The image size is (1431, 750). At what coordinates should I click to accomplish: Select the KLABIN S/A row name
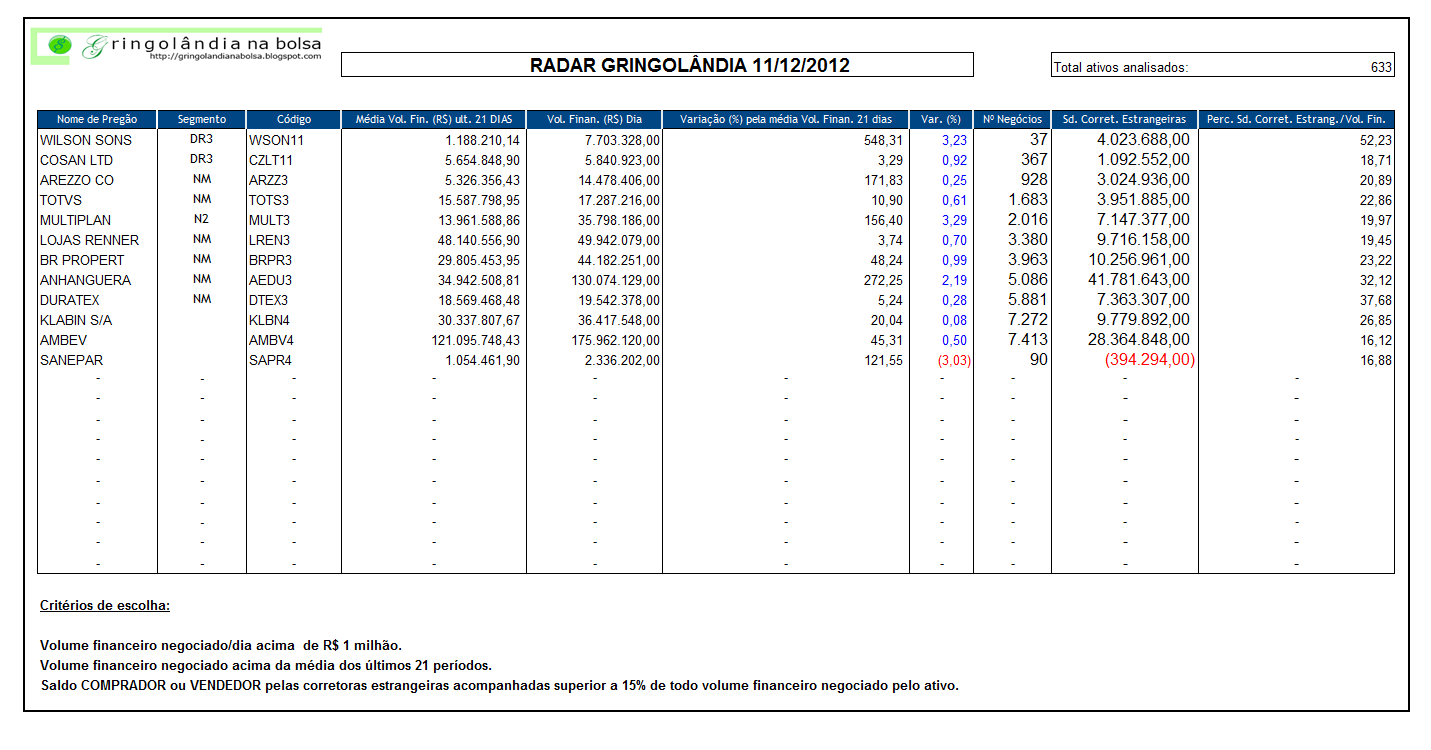(x=76, y=320)
